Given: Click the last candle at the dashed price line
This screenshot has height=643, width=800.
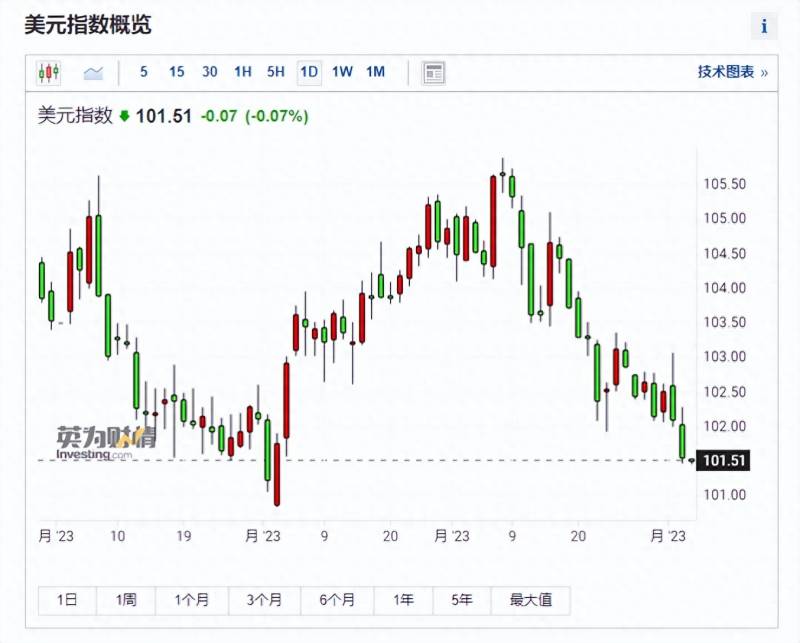Looking at the screenshot, I should click(x=692, y=461).
